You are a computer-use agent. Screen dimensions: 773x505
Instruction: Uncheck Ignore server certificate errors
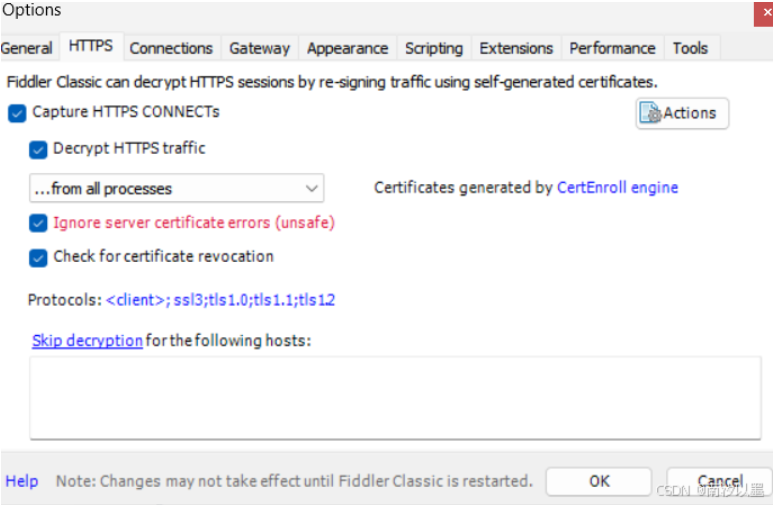click(x=38, y=223)
